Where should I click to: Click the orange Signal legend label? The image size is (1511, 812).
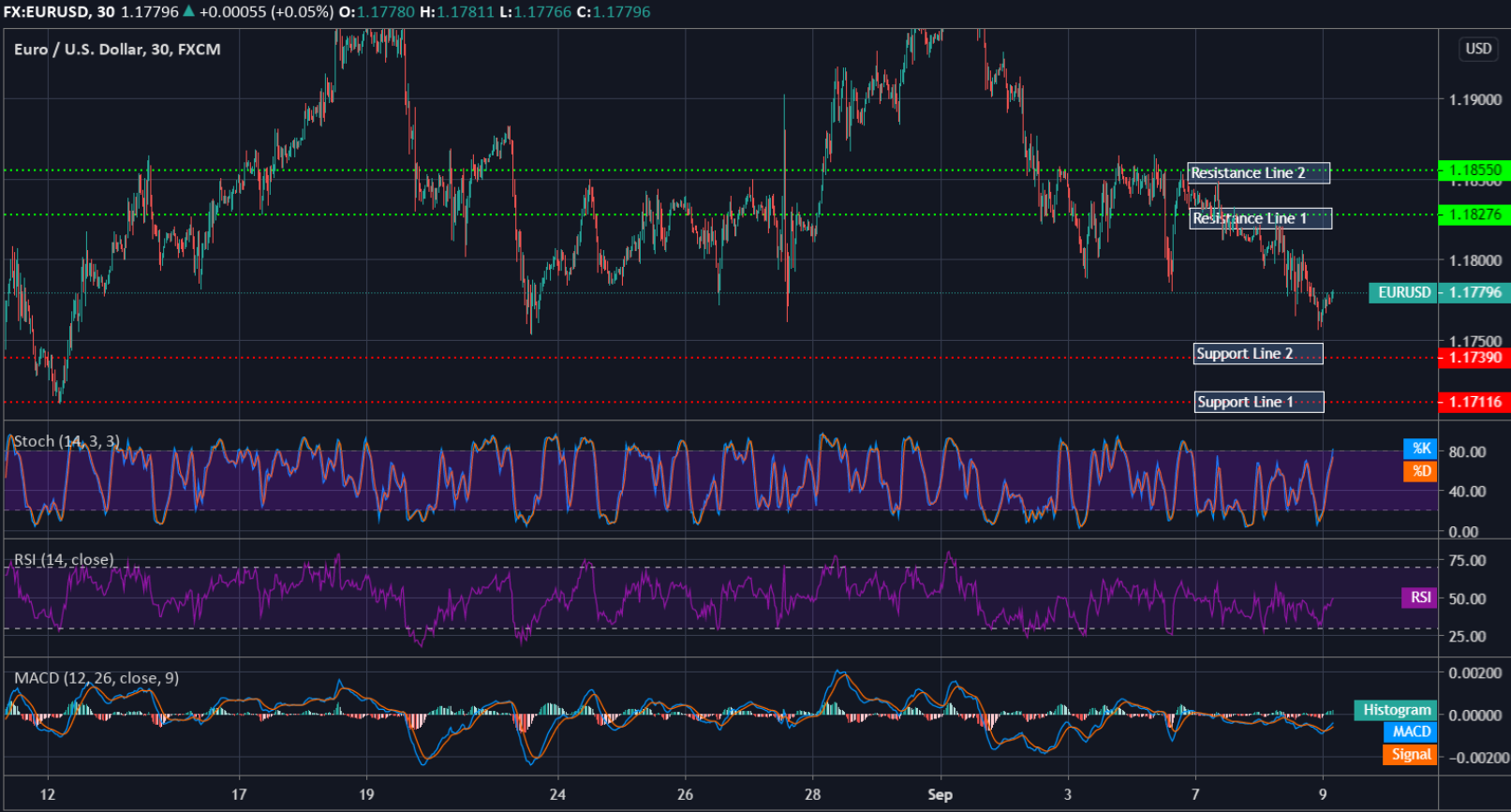coord(1410,754)
